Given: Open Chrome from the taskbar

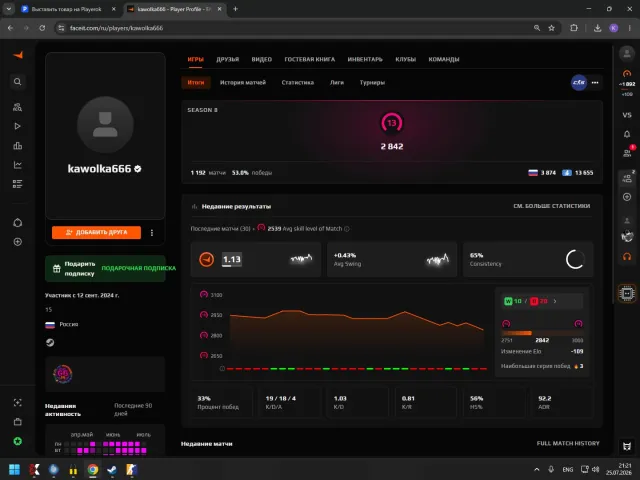Looking at the screenshot, I should tap(93, 469).
